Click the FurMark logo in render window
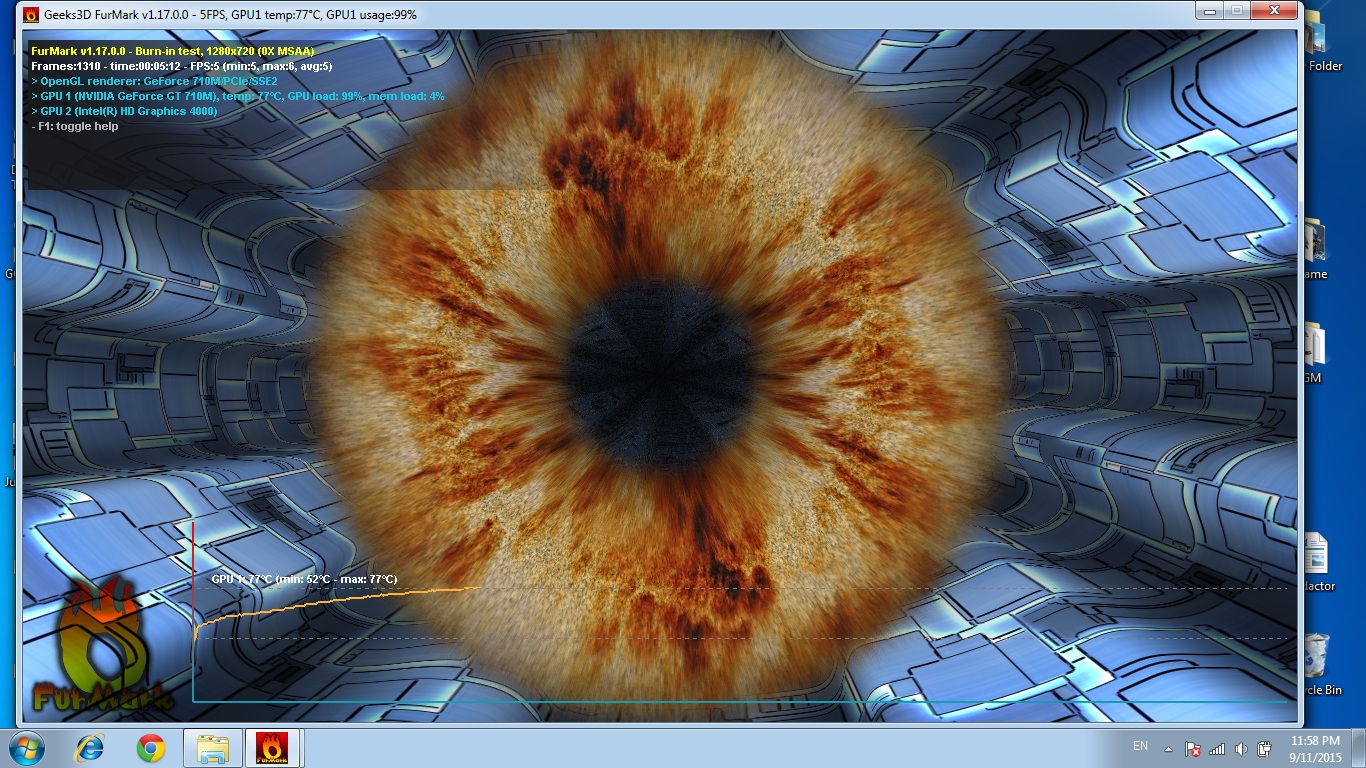Screen dimensions: 1366x768 tap(102, 645)
